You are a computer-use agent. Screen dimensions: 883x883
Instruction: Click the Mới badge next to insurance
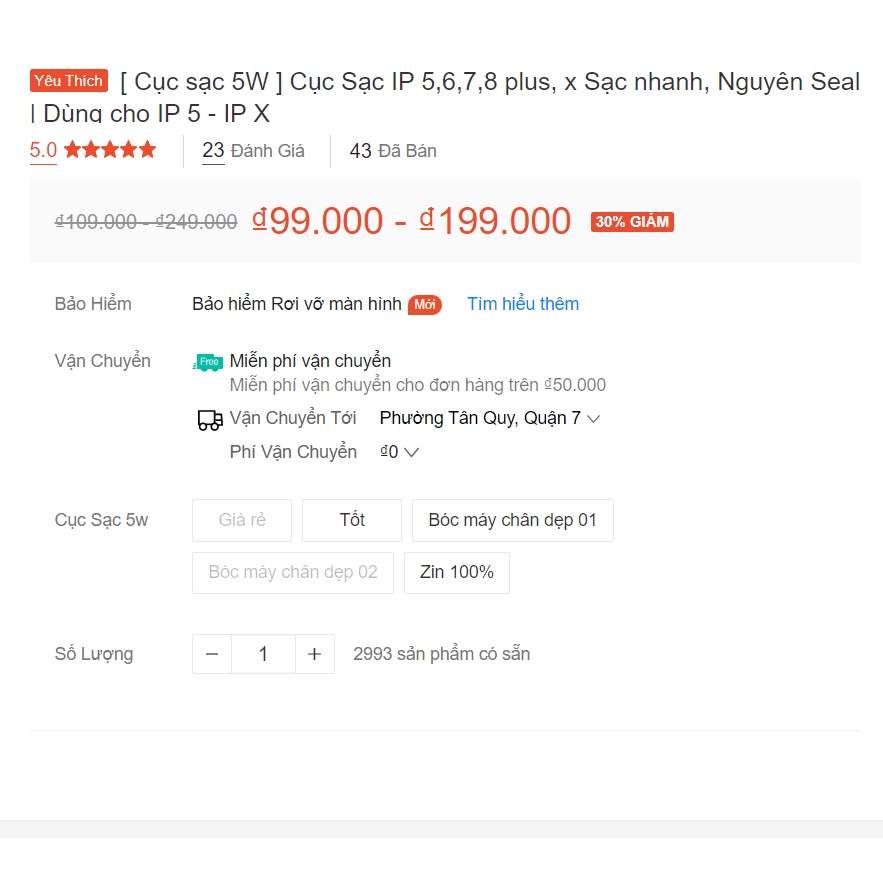(425, 305)
